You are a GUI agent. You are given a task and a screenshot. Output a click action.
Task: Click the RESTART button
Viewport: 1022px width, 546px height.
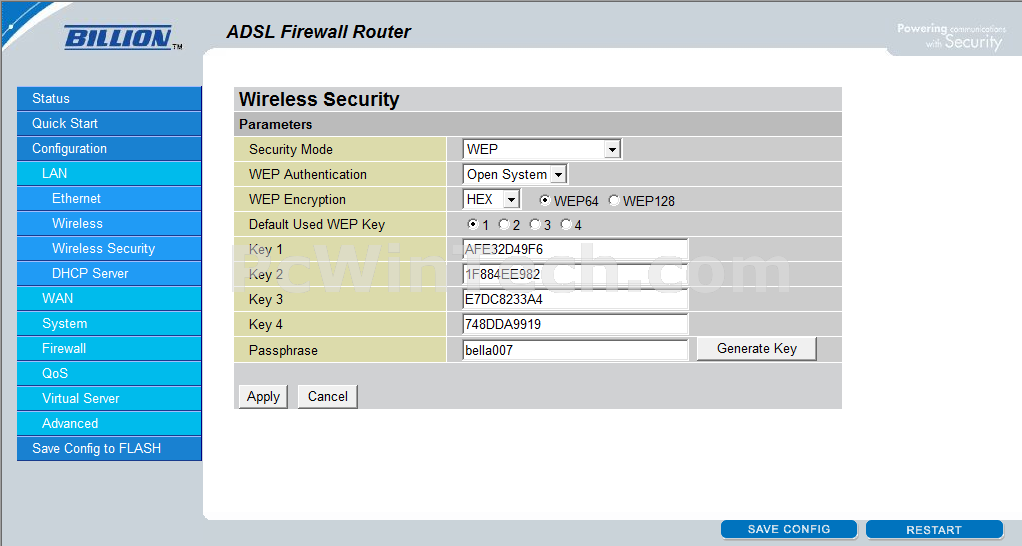[934, 529]
